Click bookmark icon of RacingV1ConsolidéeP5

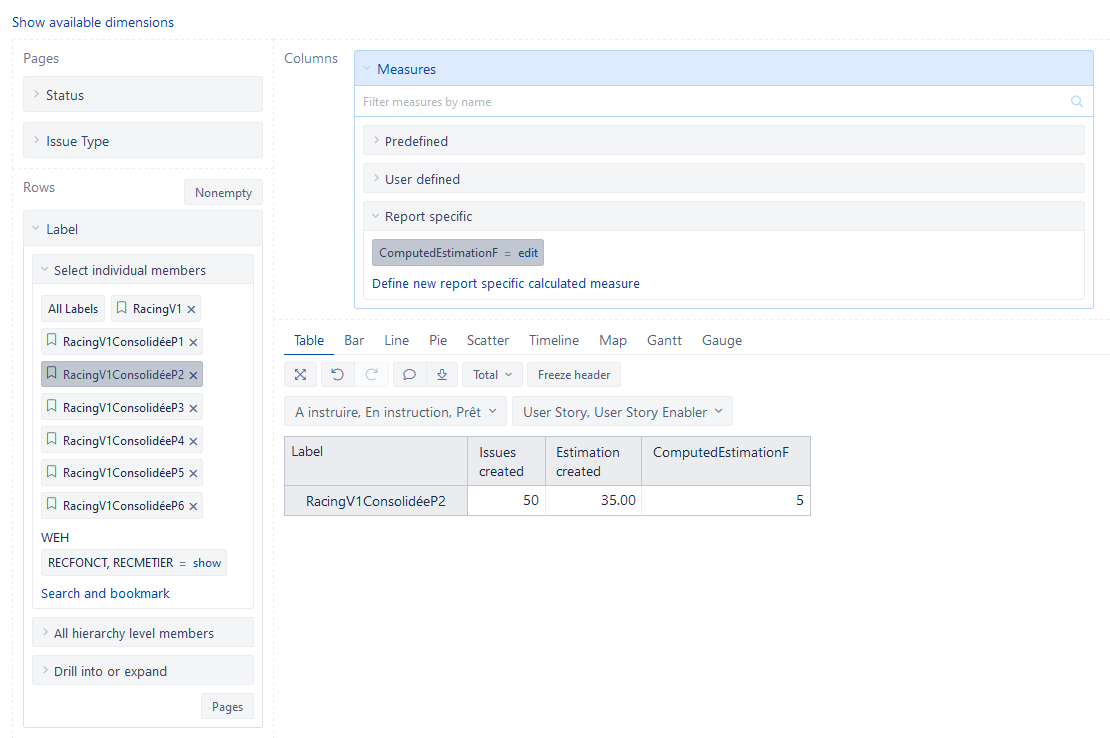point(52,471)
